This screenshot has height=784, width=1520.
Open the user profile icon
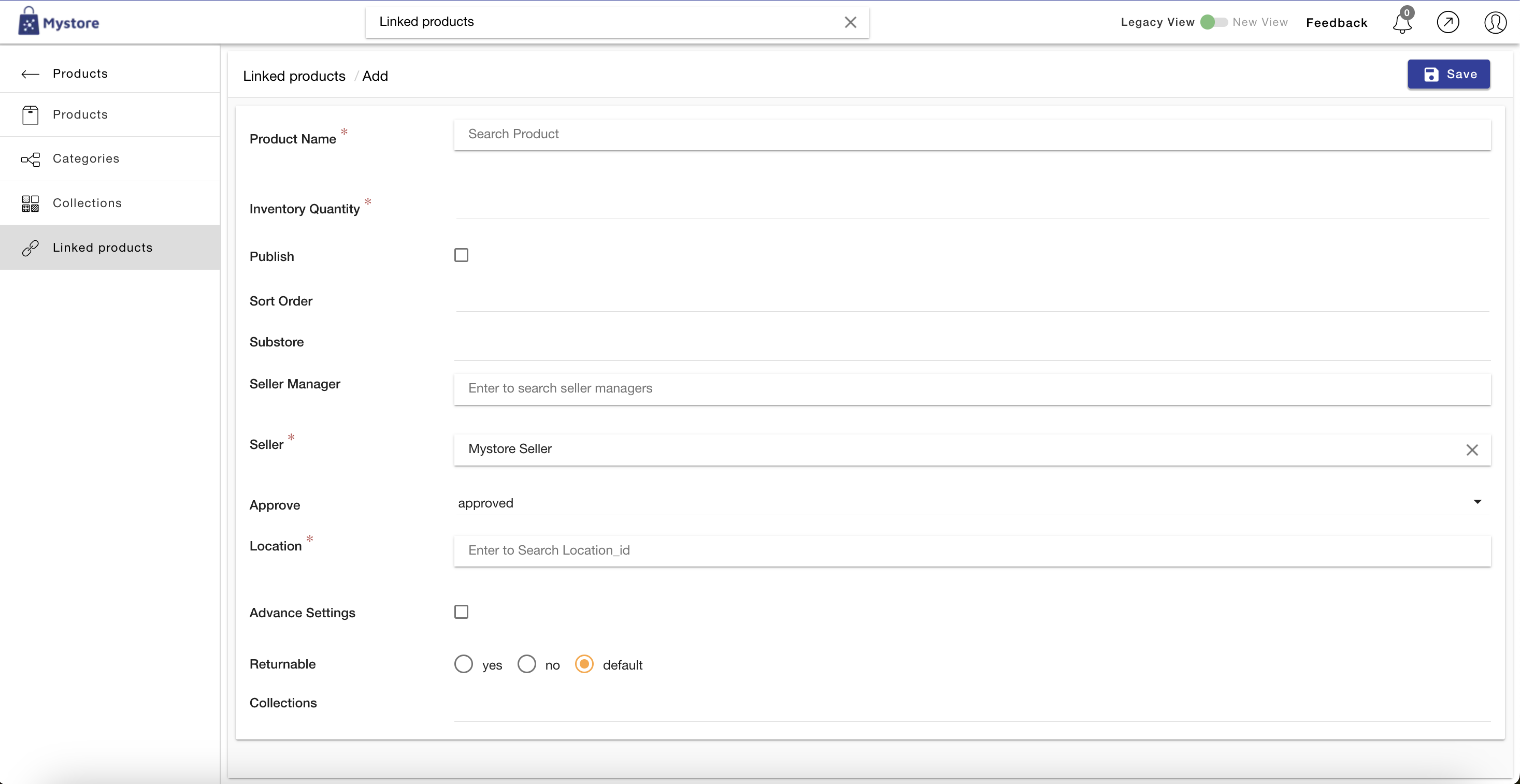tap(1495, 22)
